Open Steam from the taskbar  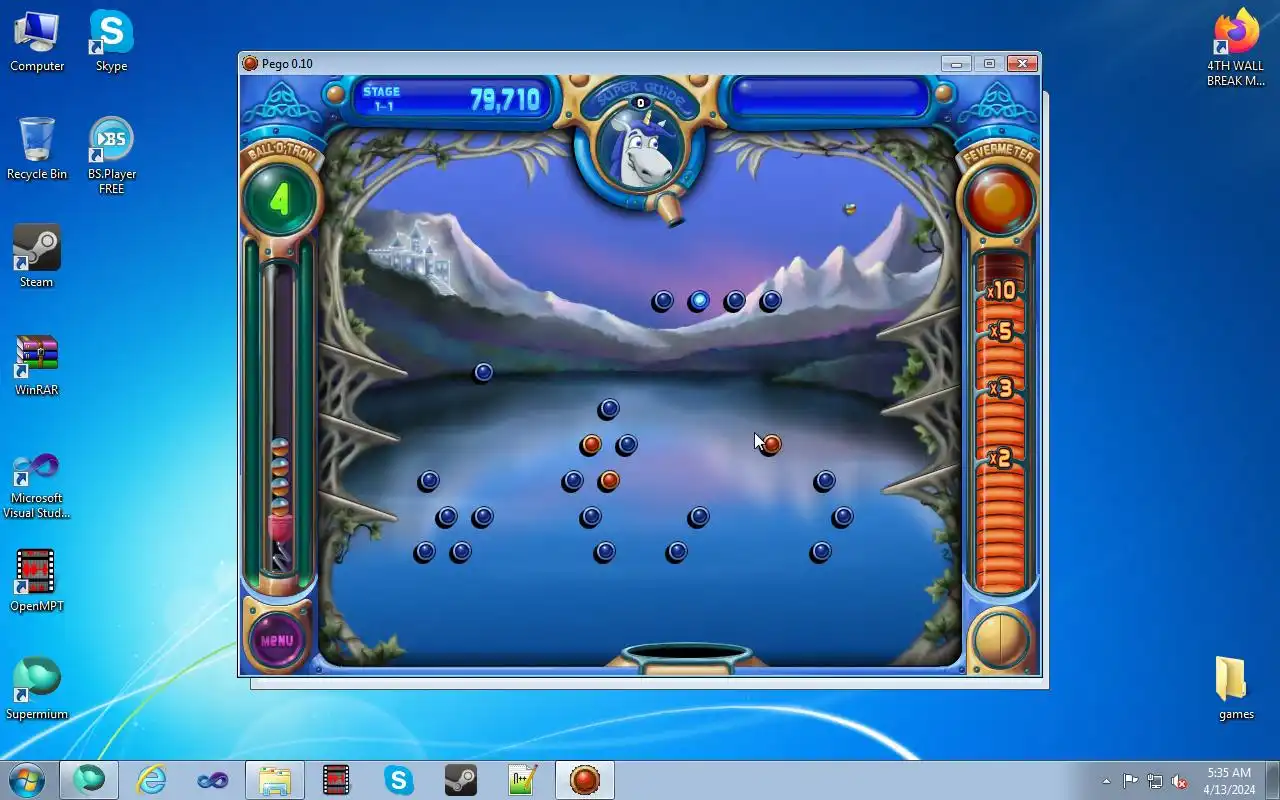coord(461,780)
